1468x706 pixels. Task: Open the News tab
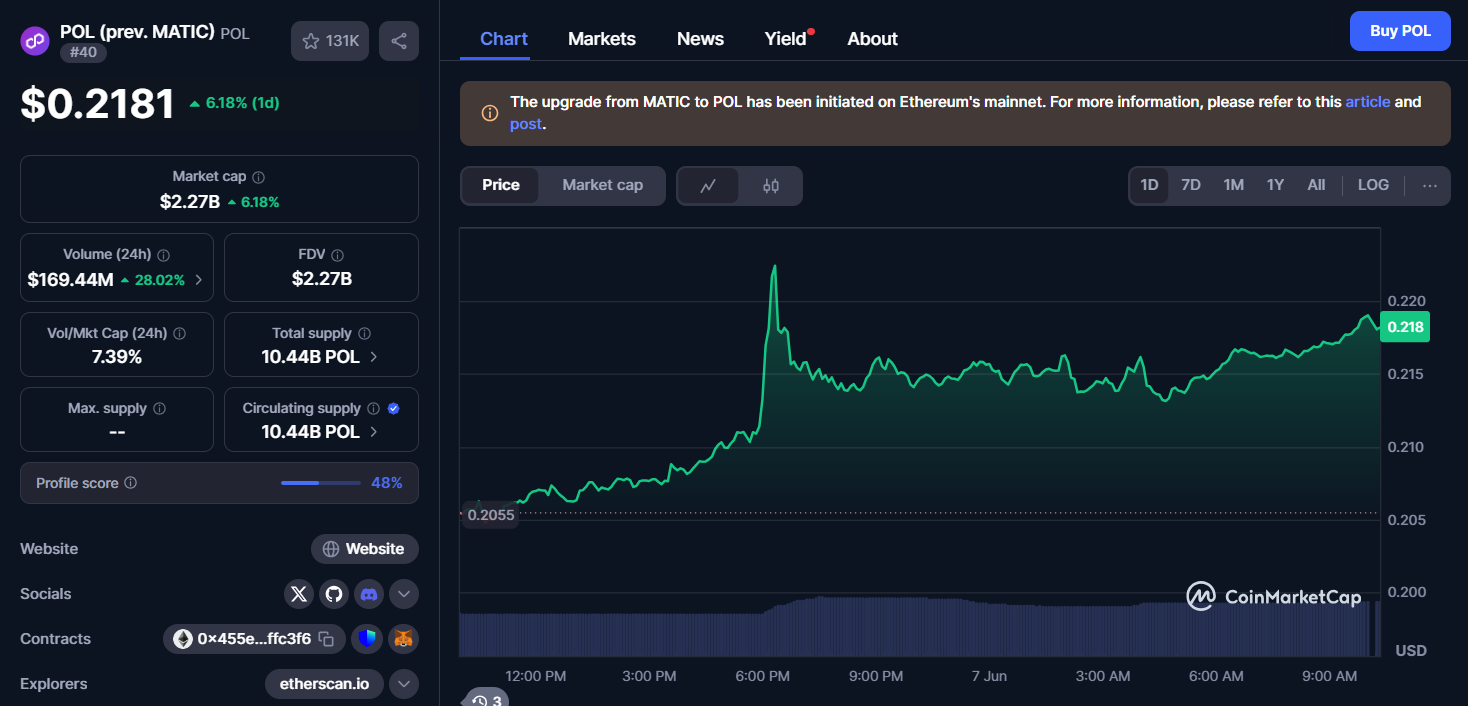700,39
